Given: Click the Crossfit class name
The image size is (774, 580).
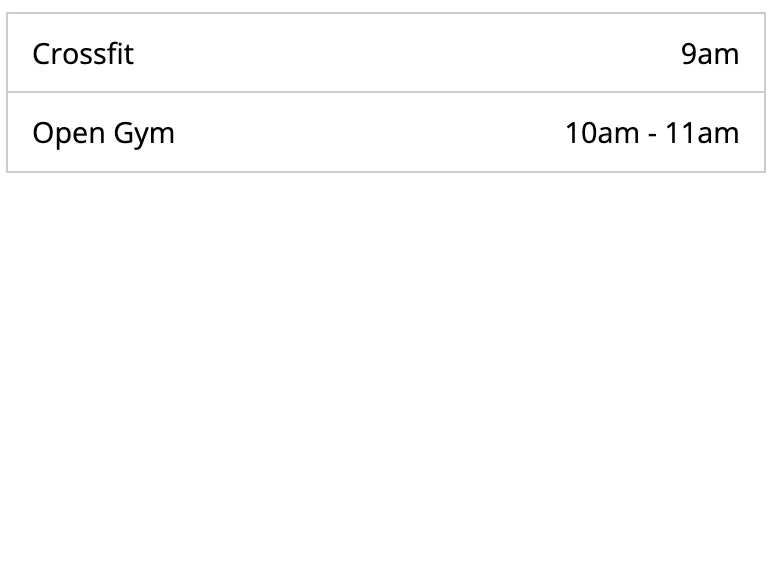Looking at the screenshot, I should click(83, 54).
